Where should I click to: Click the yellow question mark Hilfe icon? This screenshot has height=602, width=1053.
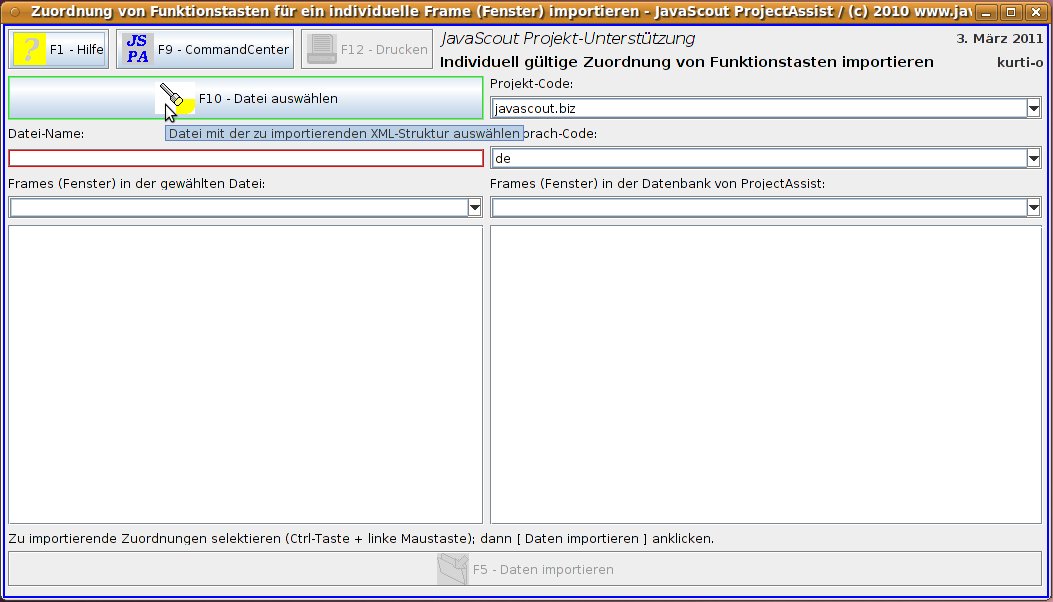[x=30, y=49]
